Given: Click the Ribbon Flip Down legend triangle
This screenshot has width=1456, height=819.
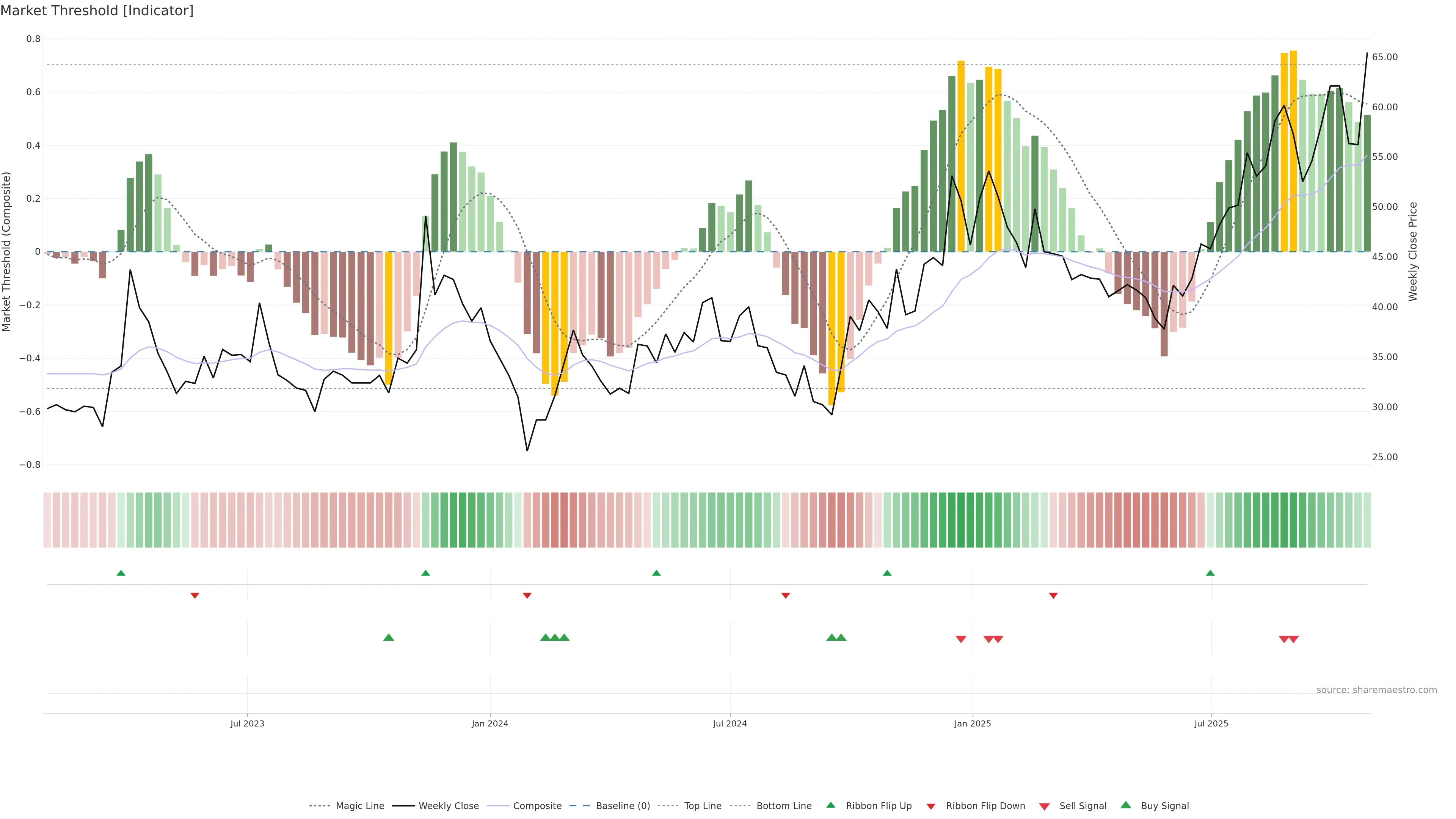Looking at the screenshot, I should click(x=931, y=806).
